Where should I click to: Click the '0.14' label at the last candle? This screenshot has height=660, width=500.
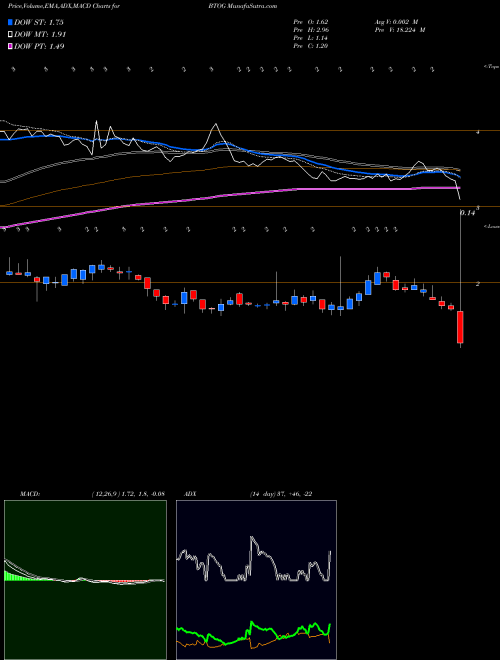point(467,213)
